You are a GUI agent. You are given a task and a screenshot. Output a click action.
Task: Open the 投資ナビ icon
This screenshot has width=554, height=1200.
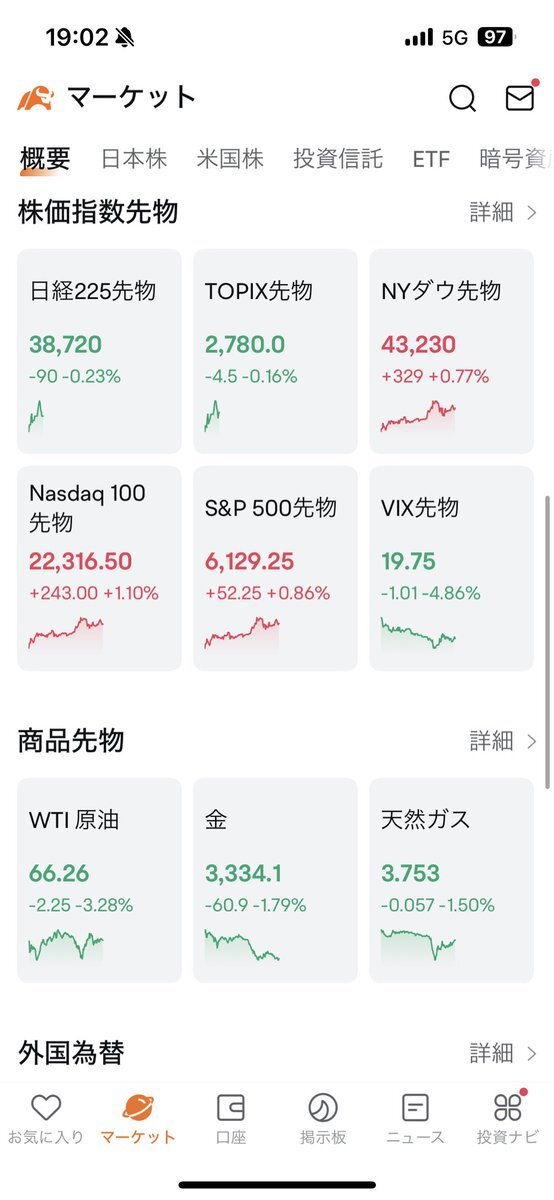(508, 1107)
